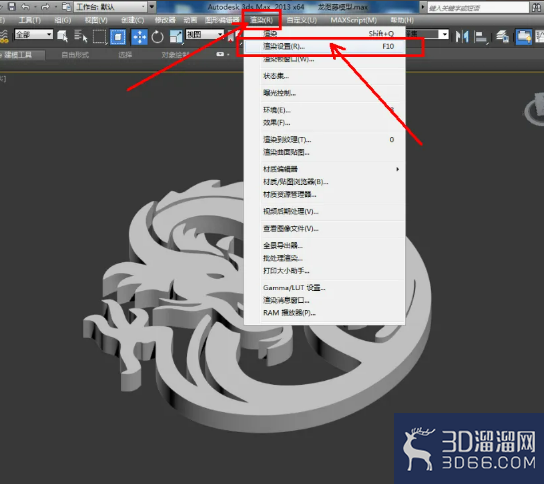
Task: Click the Mirror tool icon
Action: tap(462, 36)
